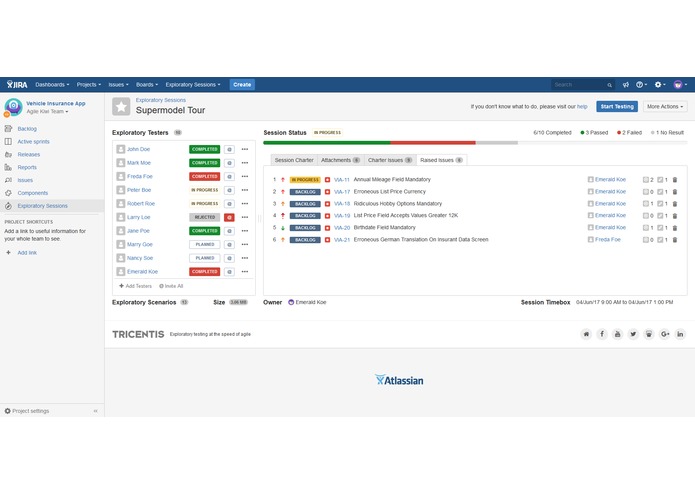Expand the Agile Kiwi Team board switcher
Screen dimensions: 695x494
click(47, 112)
